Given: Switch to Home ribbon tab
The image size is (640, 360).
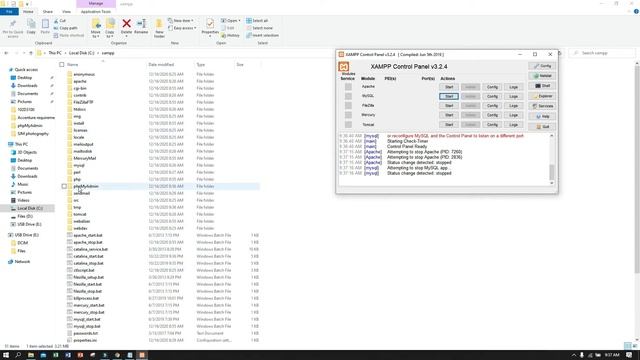Looking at the screenshot, I should tap(28, 12).
